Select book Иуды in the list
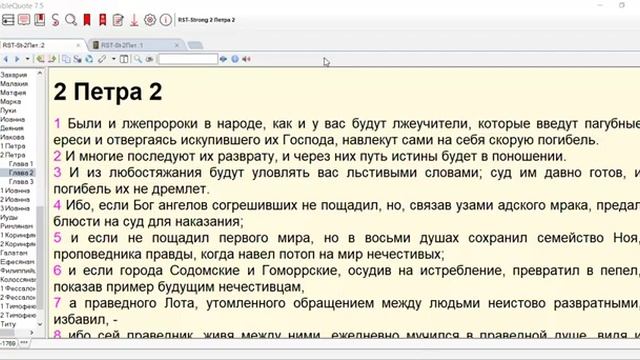 tap(9, 217)
